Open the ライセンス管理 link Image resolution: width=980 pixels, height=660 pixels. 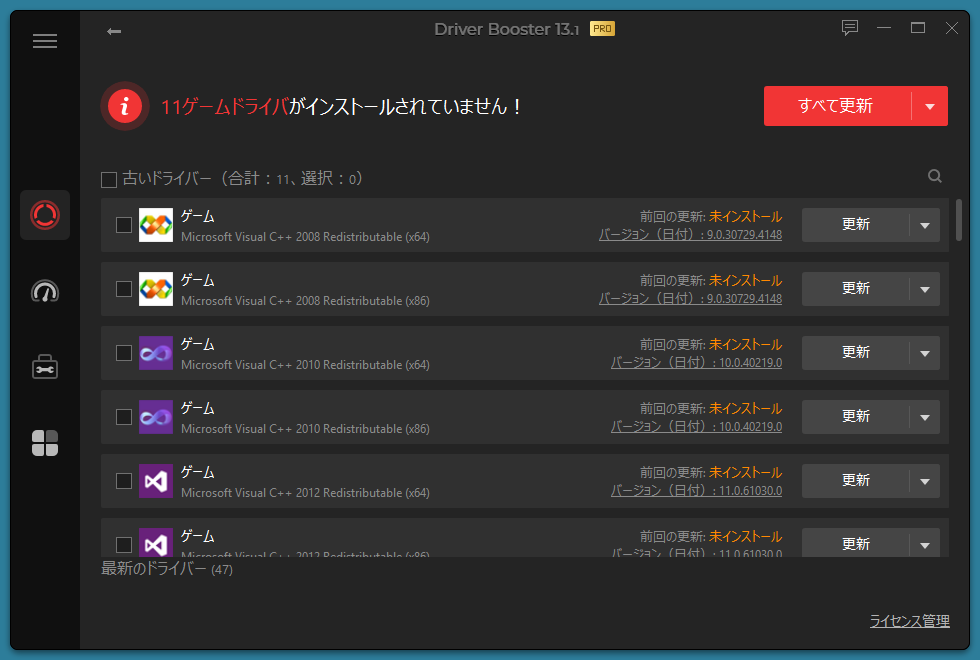click(x=909, y=621)
